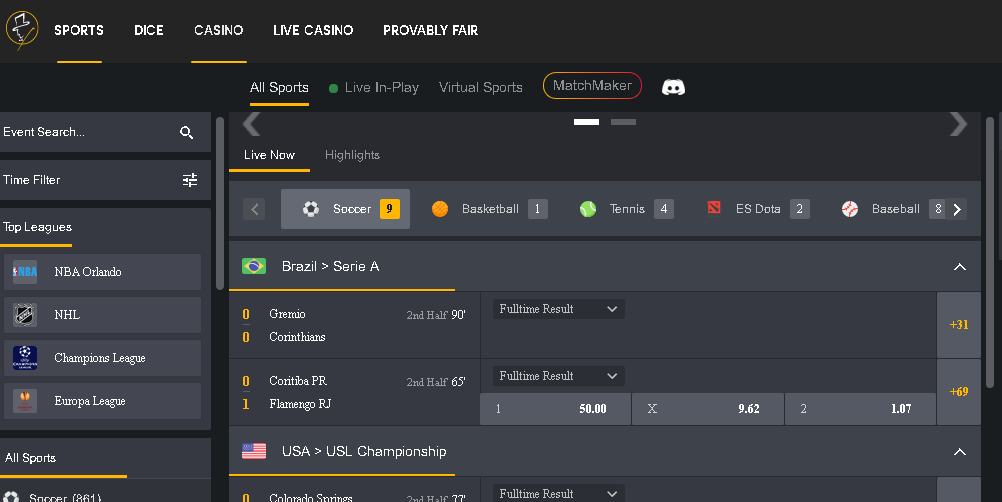The width and height of the screenshot is (1002, 502).
Task: Go to next carousel banner arrow
Action: [958, 124]
